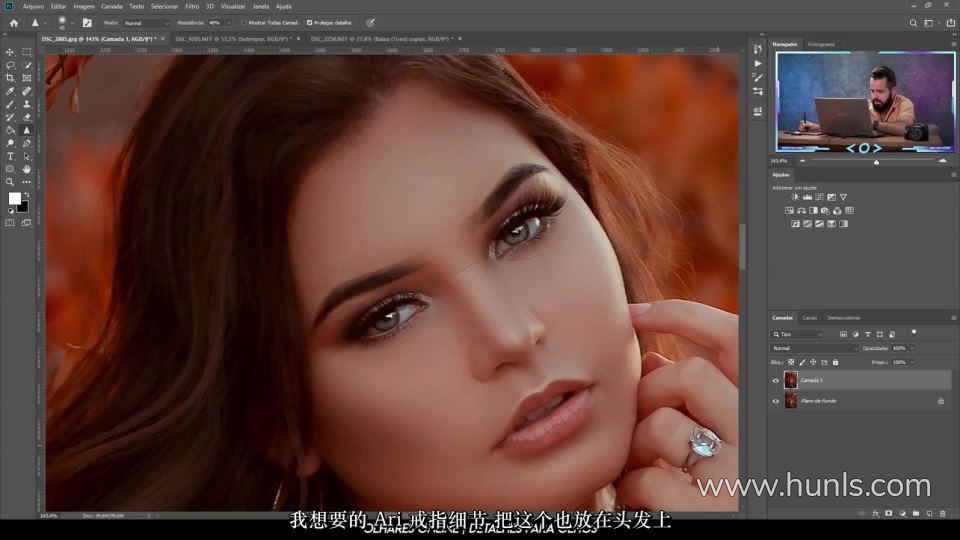This screenshot has width=960, height=540.
Task: Select the Move tool
Action: 10,52
